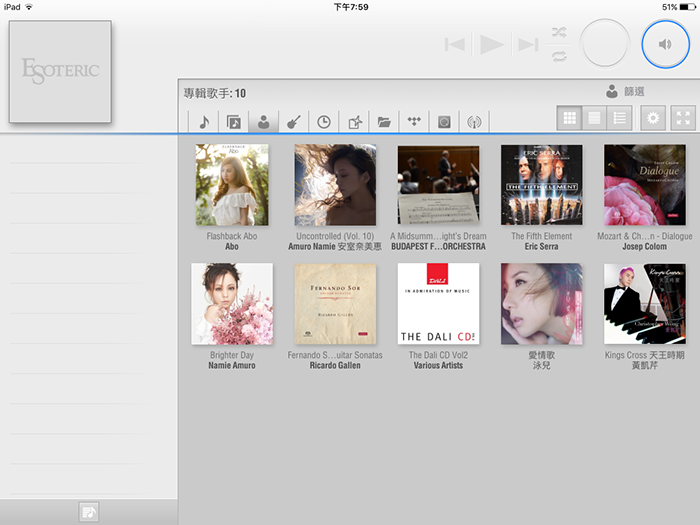Click the '專輯歌手: 10' header text
Viewport: 700px width, 525px height.
click(x=215, y=93)
